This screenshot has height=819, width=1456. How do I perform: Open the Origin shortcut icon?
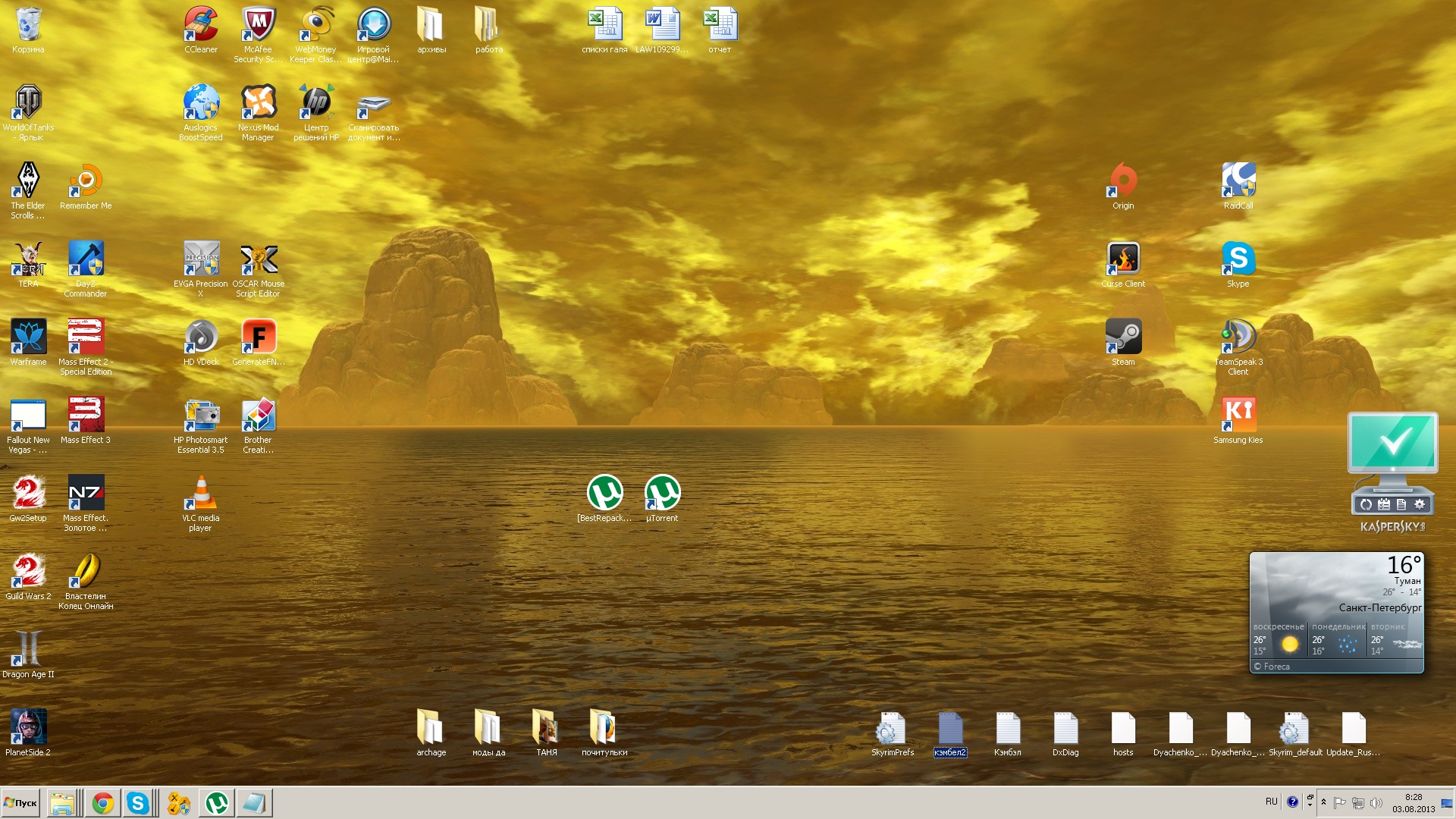tap(1123, 181)
